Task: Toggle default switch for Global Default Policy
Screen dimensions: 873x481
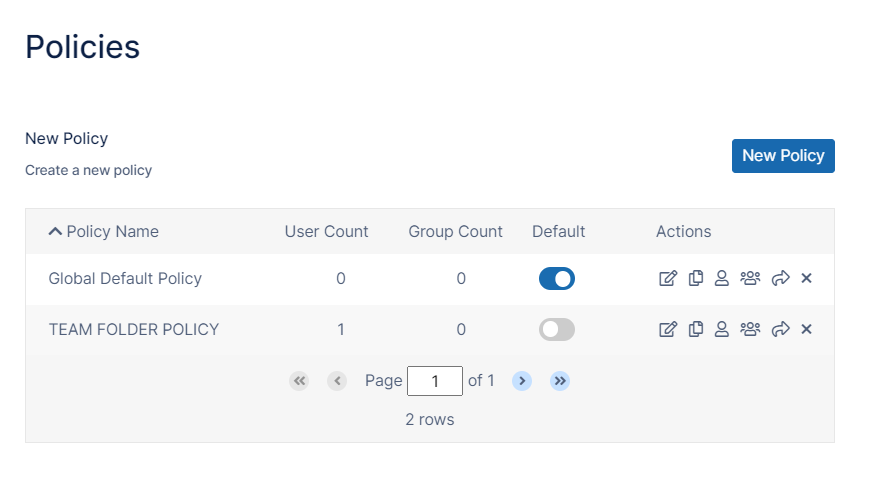Action: (x=557, y=279)
